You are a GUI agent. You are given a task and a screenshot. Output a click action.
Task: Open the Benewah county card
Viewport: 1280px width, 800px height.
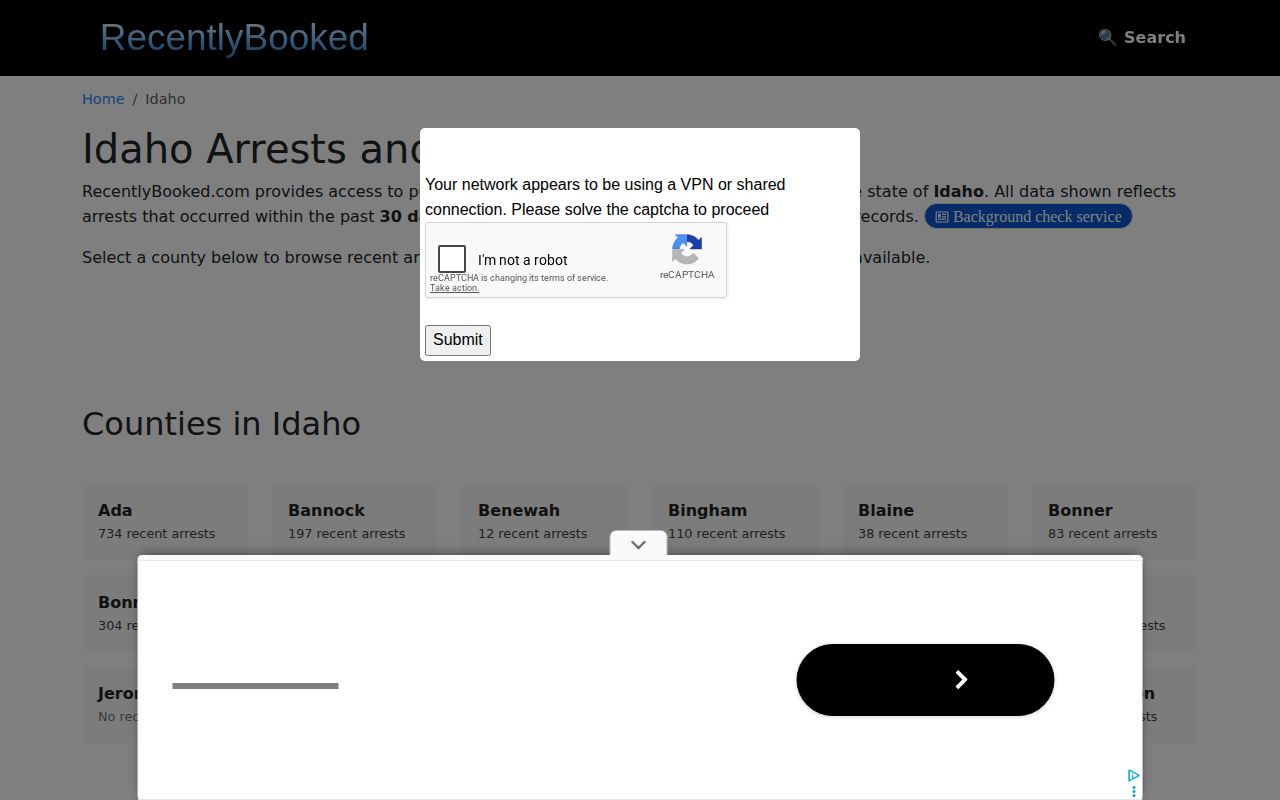pos(545,521)
